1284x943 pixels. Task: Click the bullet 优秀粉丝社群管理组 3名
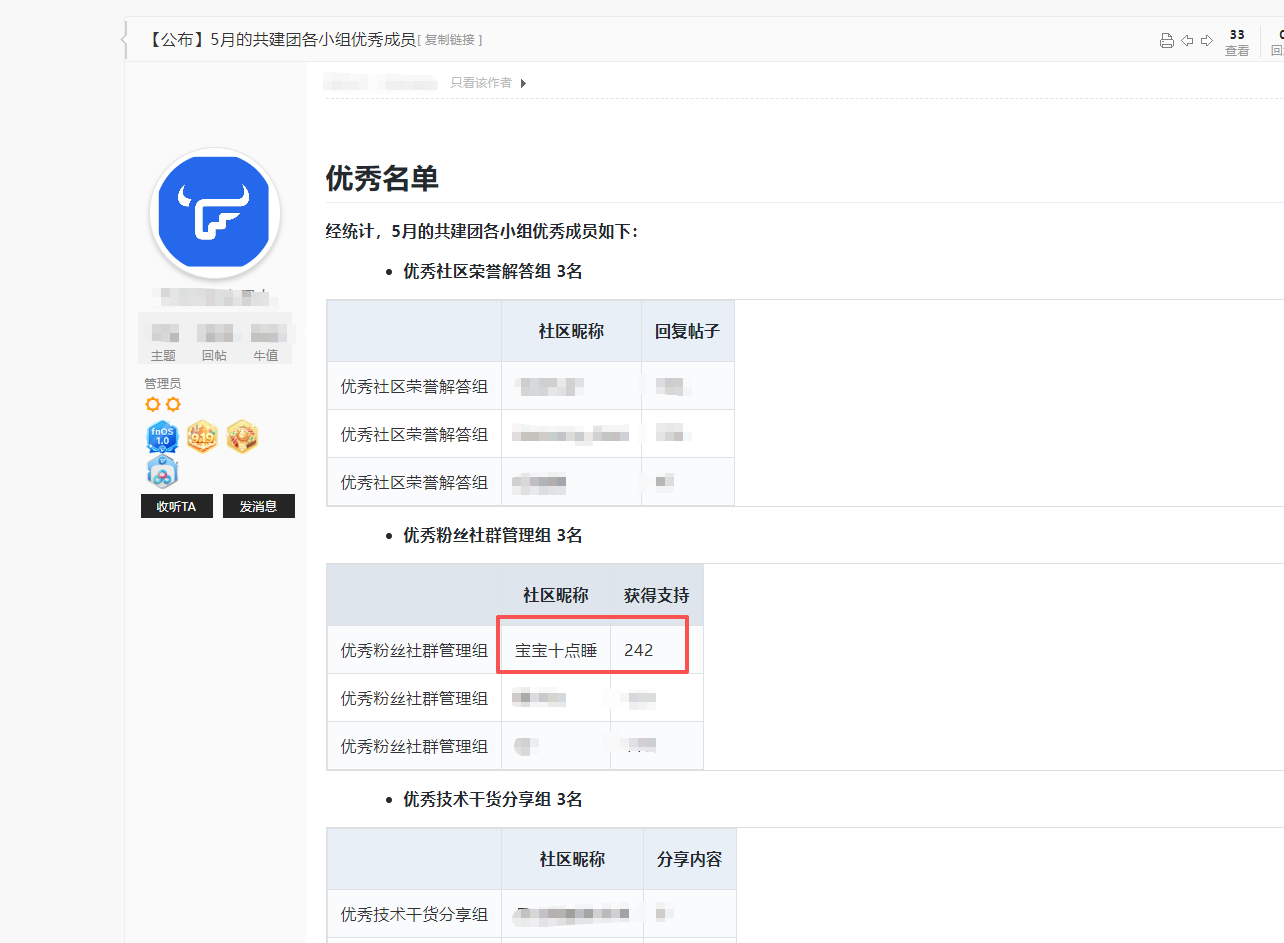tap(493, 535)
